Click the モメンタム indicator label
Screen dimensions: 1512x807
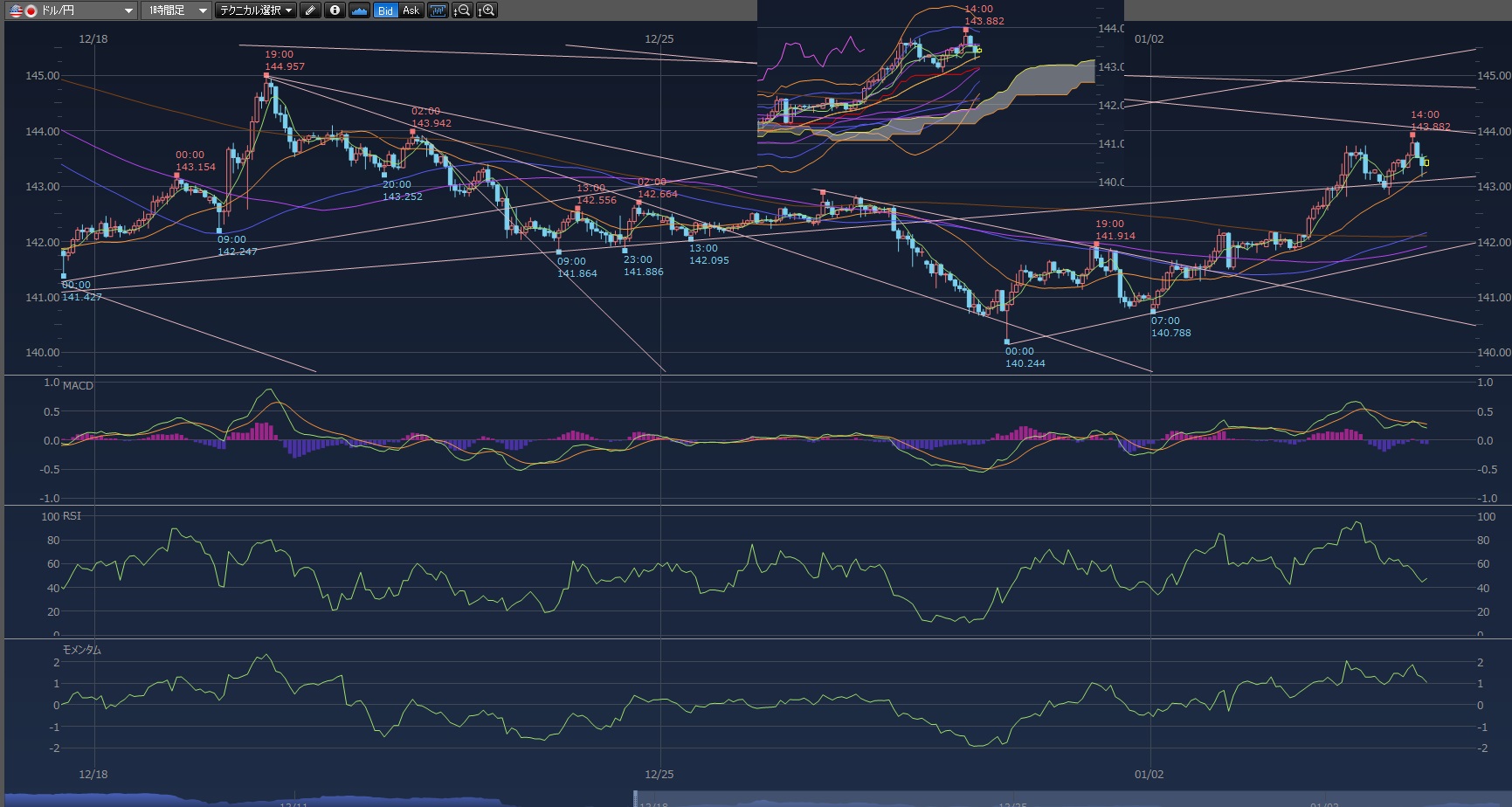pyautogui.click(x=81, y=650)
